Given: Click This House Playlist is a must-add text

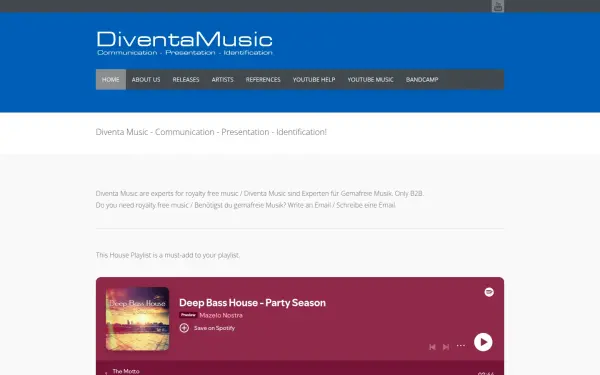Looking at the screenshot, I should coord(168,255).
